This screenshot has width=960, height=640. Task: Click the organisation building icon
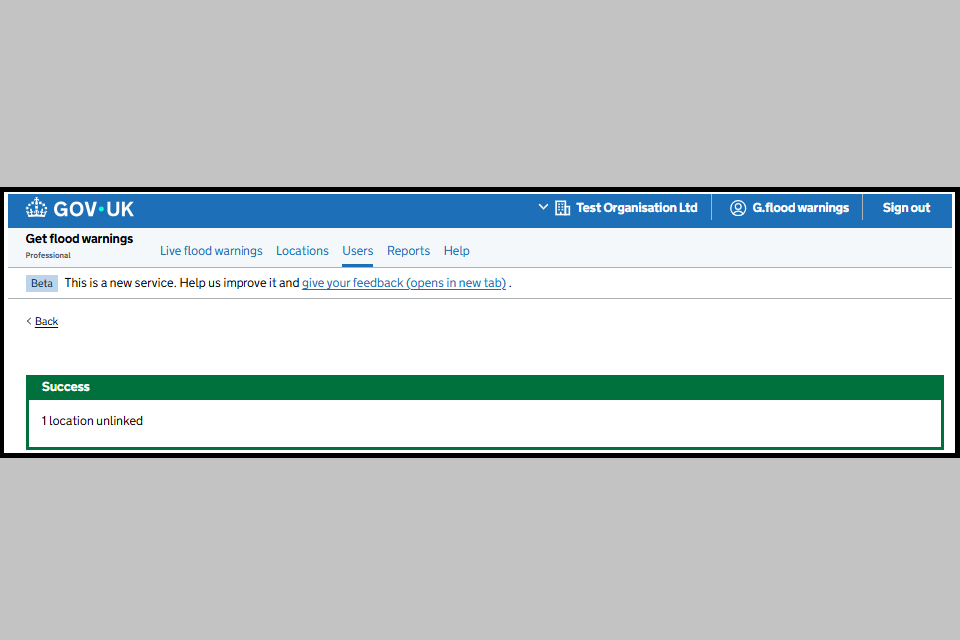pos(562,208)
